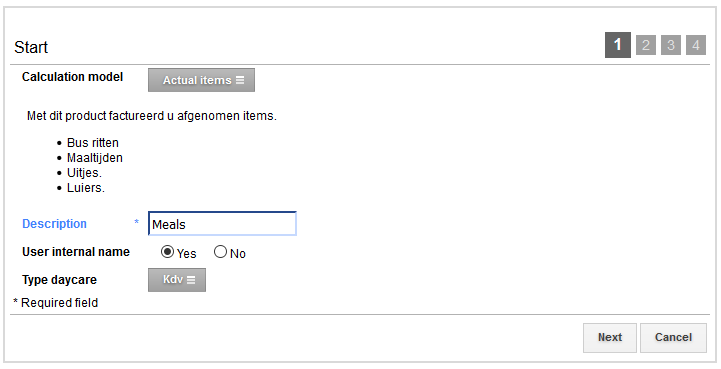The height and width of the screenshot is (369, 721).
Task: Open wizard step 4 indicator
Action: point(696,45)
